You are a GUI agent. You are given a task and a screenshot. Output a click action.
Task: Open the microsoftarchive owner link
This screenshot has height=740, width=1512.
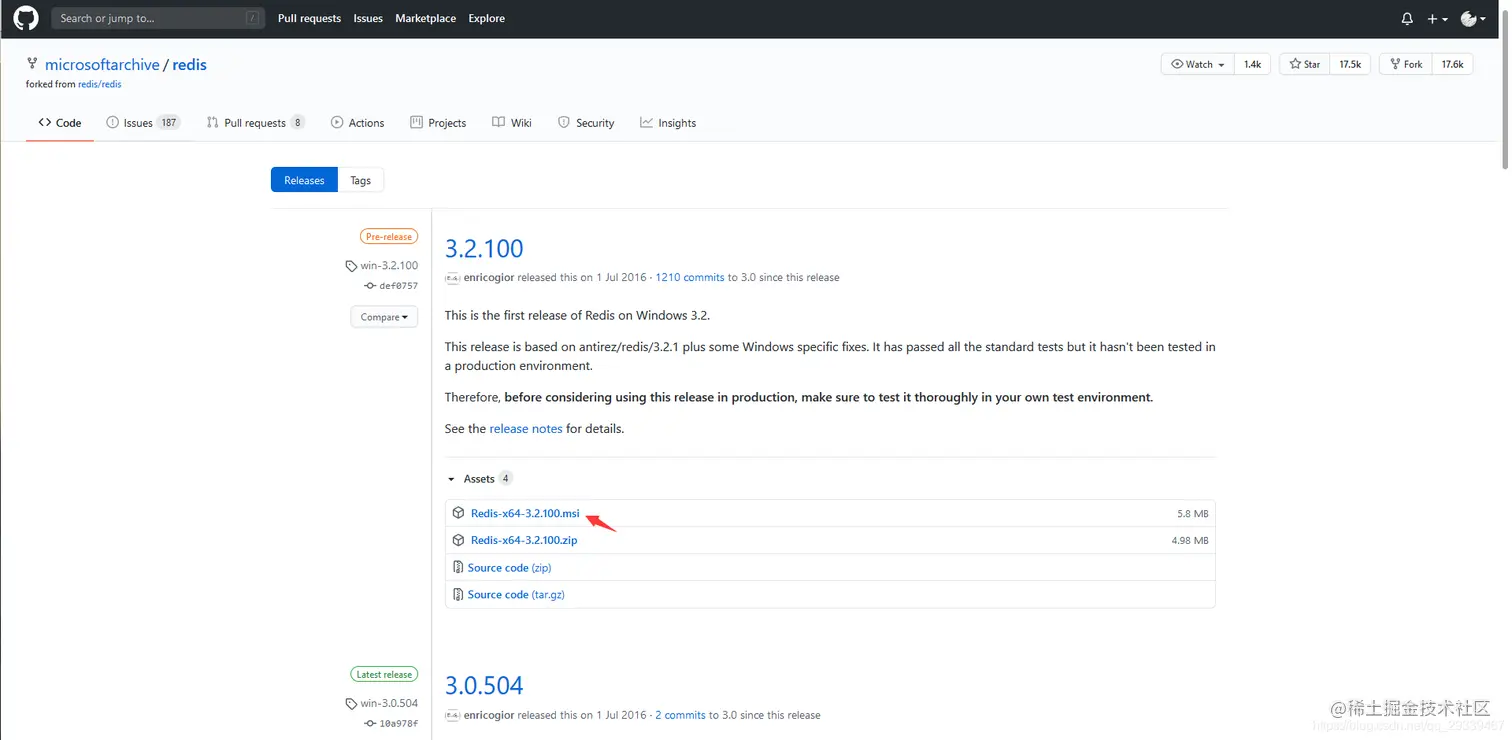(x=102, y=64)
